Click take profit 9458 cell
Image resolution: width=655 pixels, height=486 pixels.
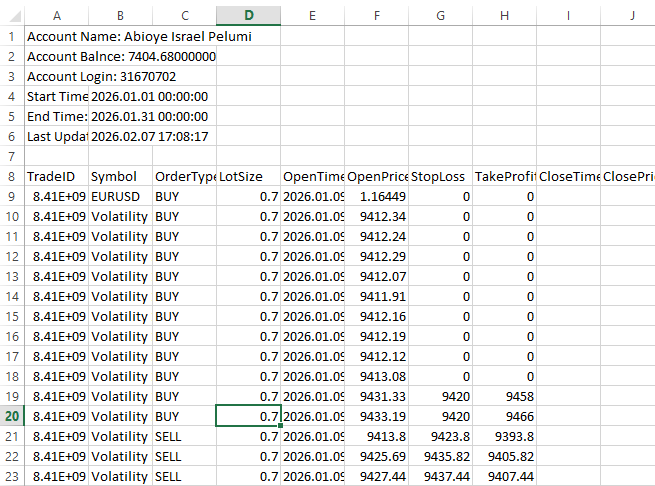pyautogui.click(x=504, y=397)
